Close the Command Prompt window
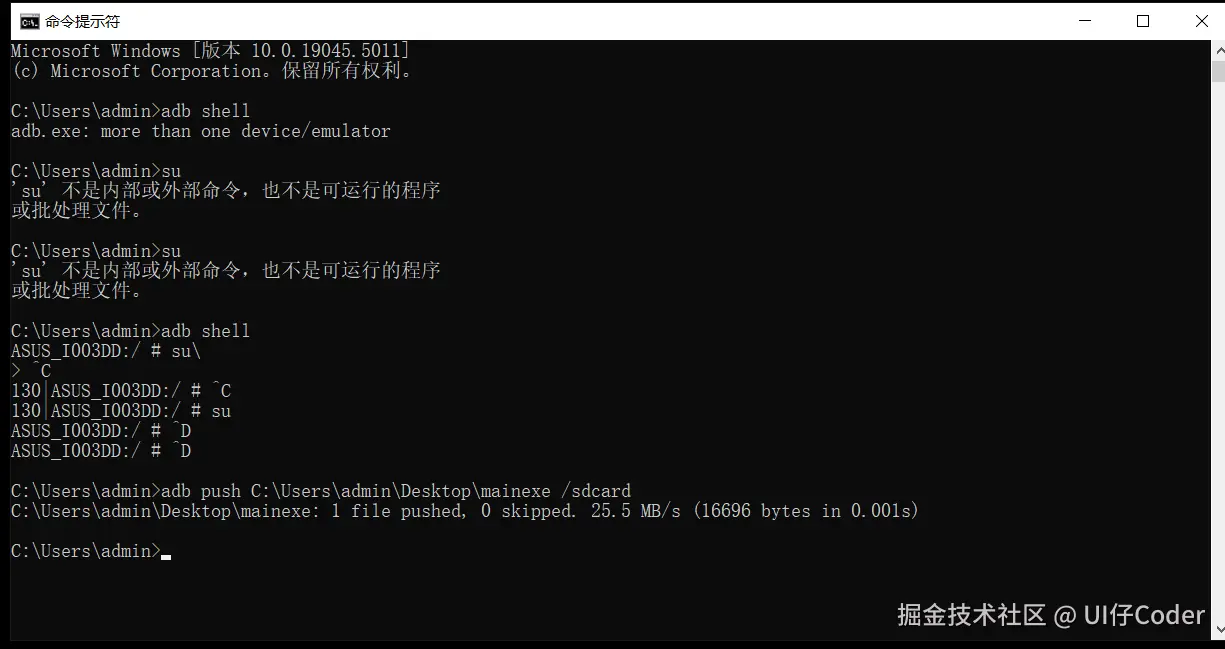Screen dimensions: 1225x649 (x=1202, y=21)
